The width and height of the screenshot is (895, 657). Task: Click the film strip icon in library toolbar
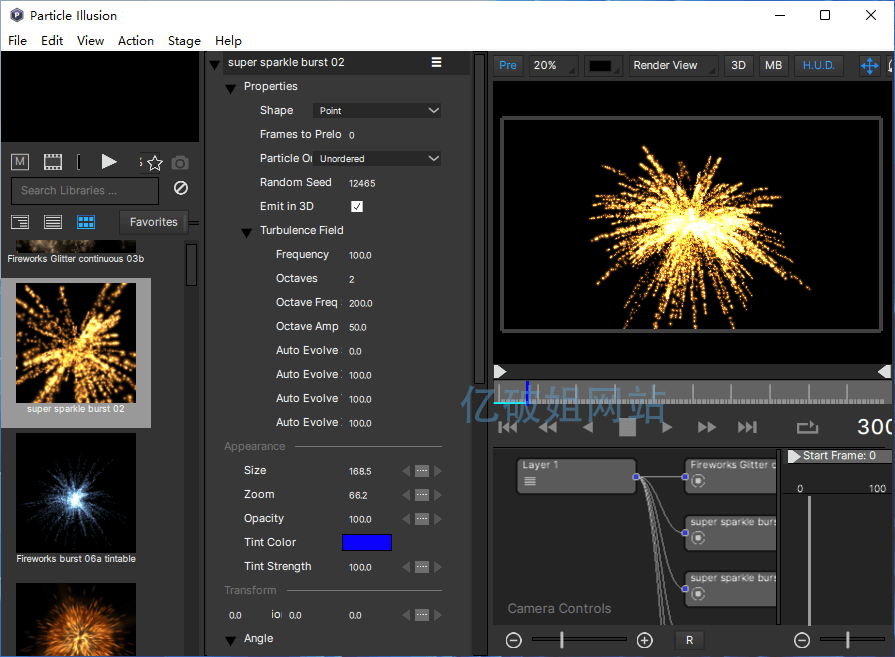tap(53, 162)
